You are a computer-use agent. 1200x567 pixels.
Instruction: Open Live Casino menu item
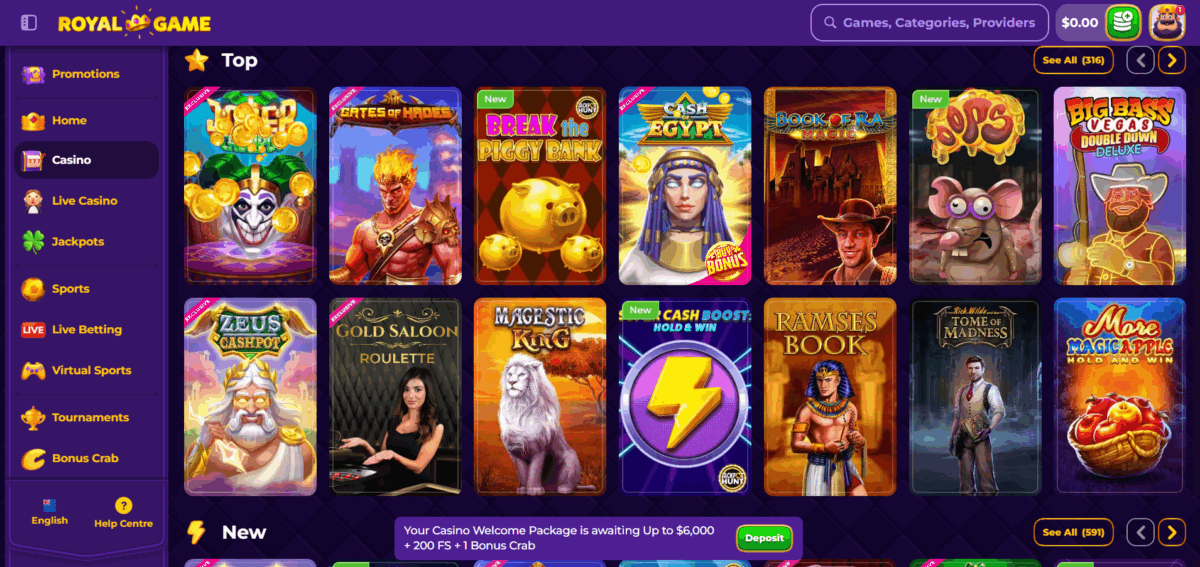point(86,201)
